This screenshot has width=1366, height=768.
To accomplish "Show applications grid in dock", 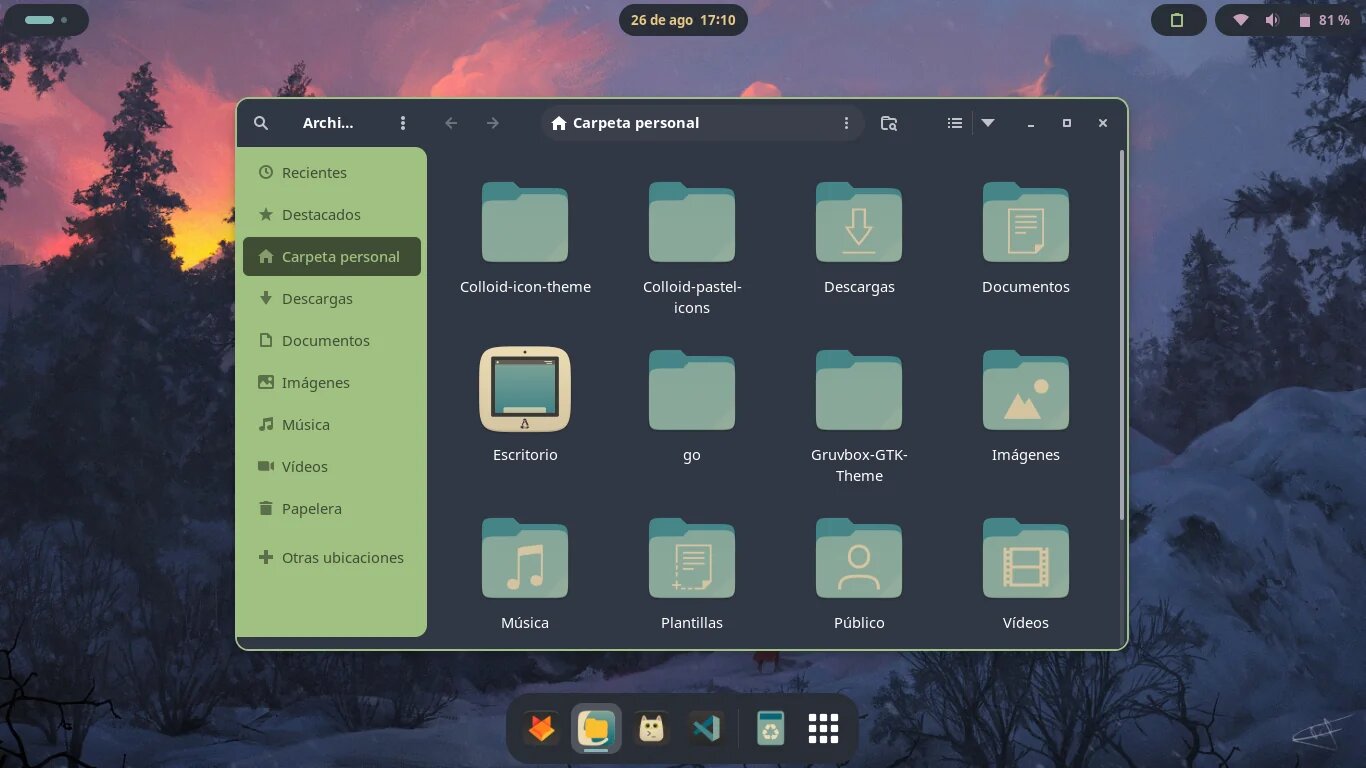I will point(823,728).
